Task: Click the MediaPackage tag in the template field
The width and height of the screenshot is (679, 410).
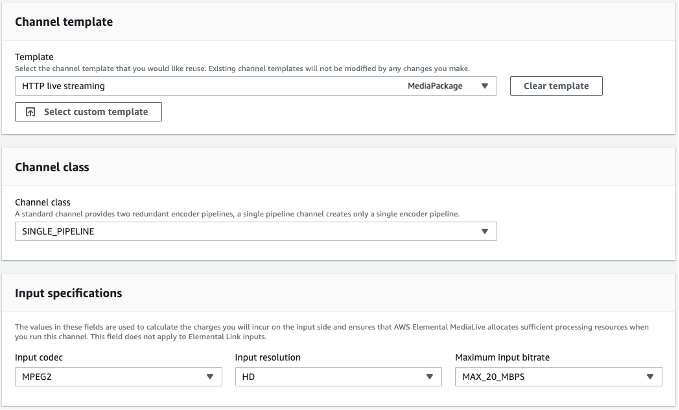Action: 436,86
